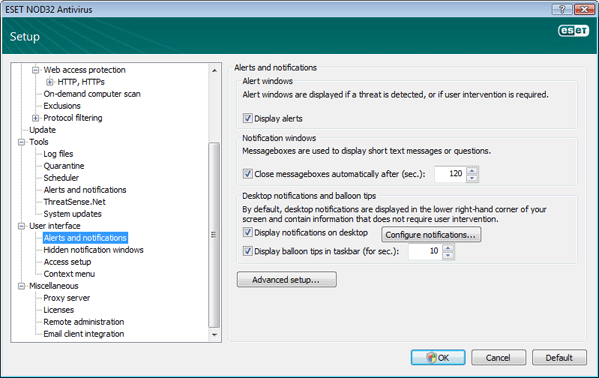Screen dimensions: 599x378
Task: Toggle Close messageboxes automatically checkbox
Action: (x=248, y=174)
